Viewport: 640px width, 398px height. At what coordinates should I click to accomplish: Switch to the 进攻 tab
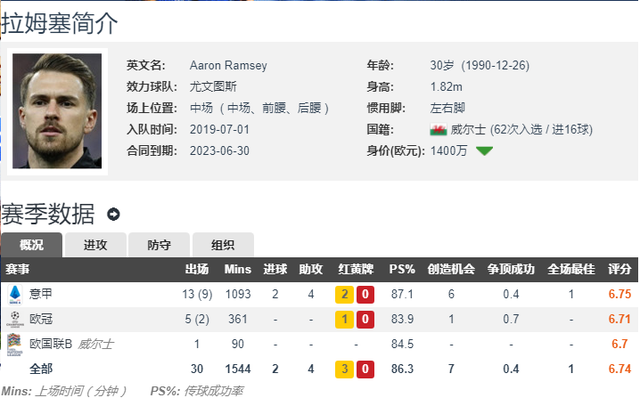96,245
